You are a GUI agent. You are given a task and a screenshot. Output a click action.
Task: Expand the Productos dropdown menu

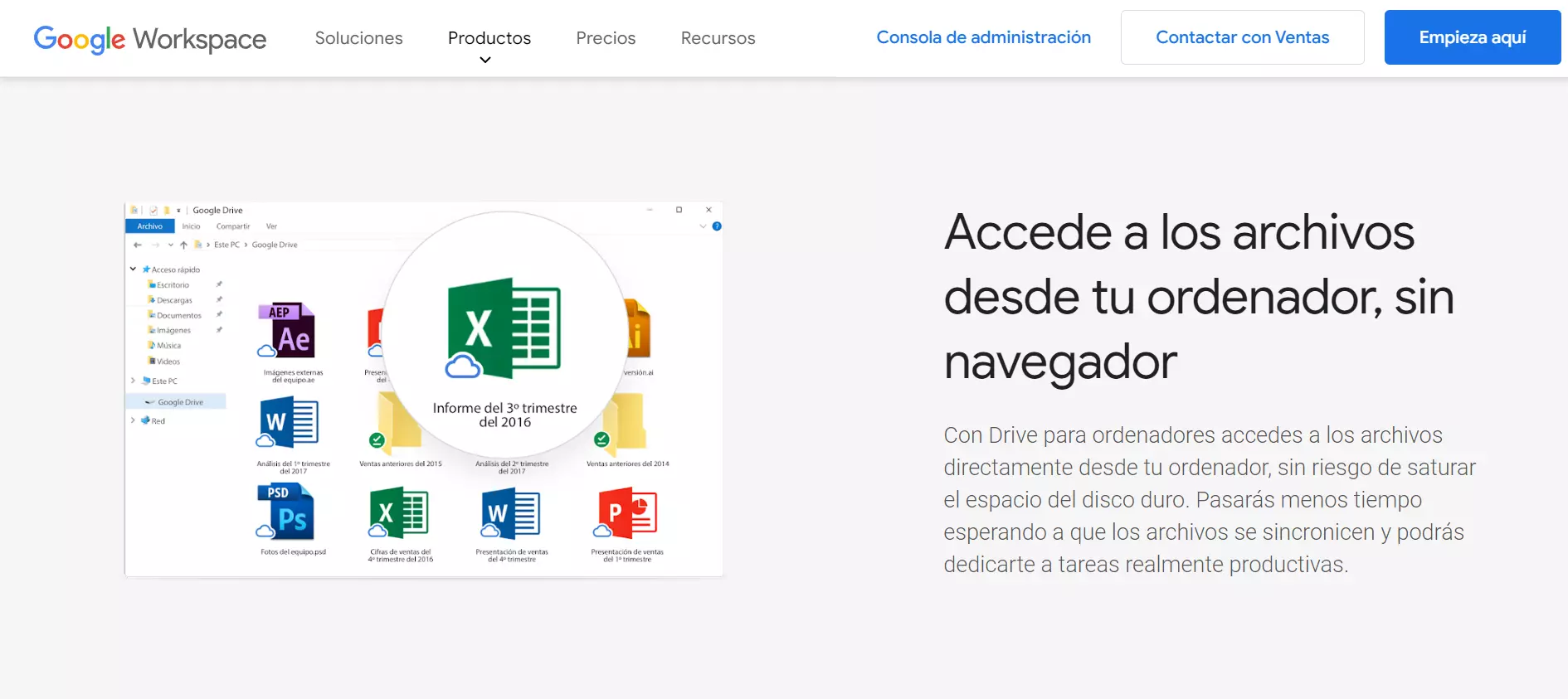click(489, 46)
